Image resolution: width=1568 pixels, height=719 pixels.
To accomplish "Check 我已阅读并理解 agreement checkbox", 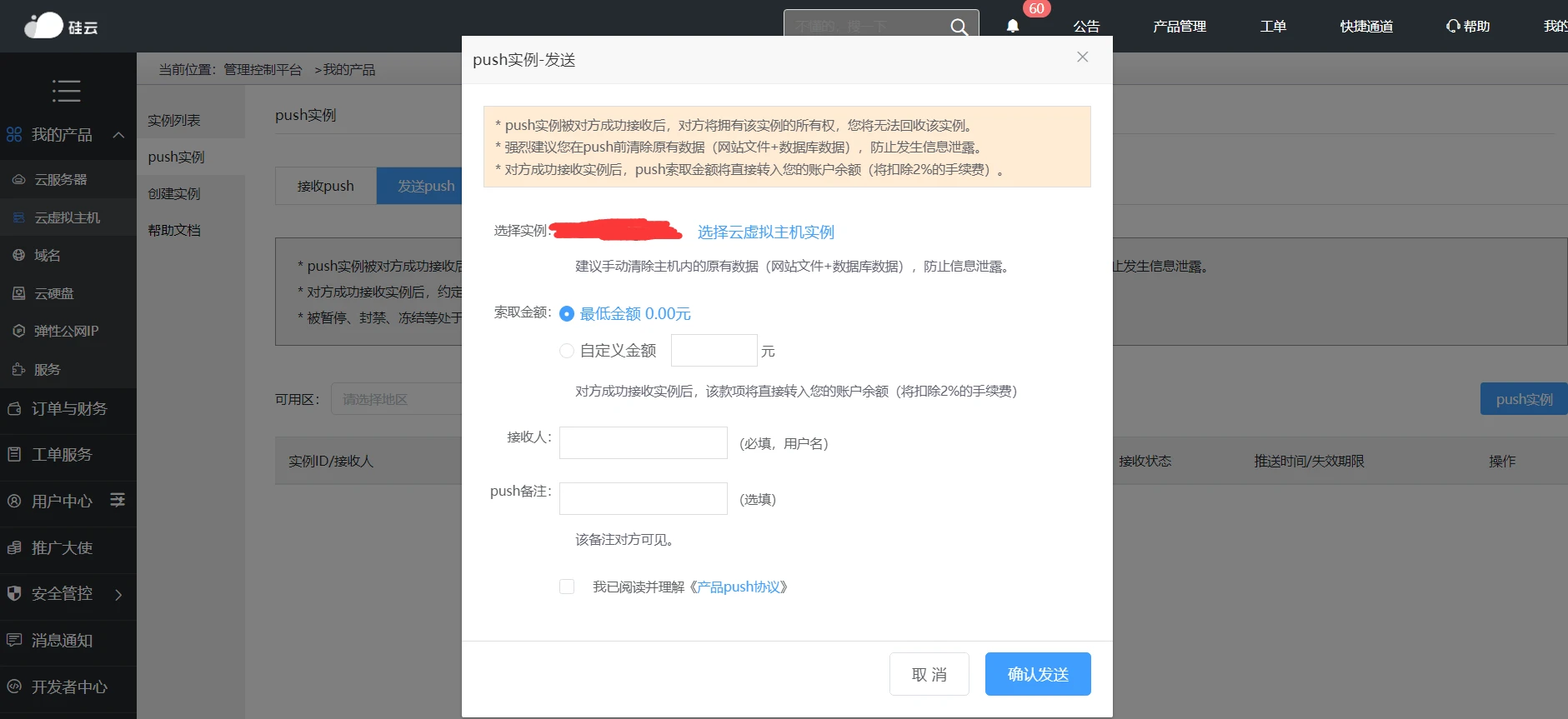I will click(567, 587).
